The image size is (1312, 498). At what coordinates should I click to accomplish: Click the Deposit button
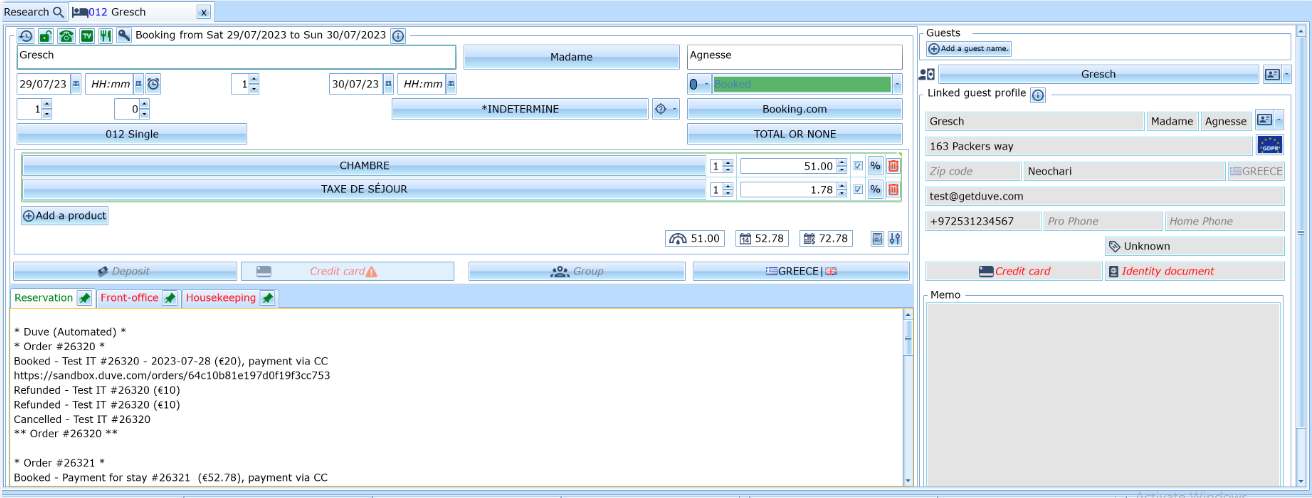tap(125, 271)
